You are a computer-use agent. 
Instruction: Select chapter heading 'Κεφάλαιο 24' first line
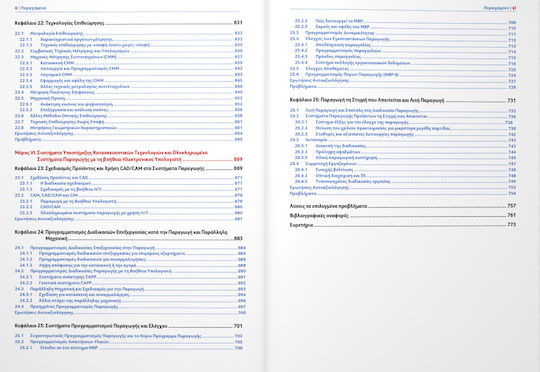[x=121, y=232]
